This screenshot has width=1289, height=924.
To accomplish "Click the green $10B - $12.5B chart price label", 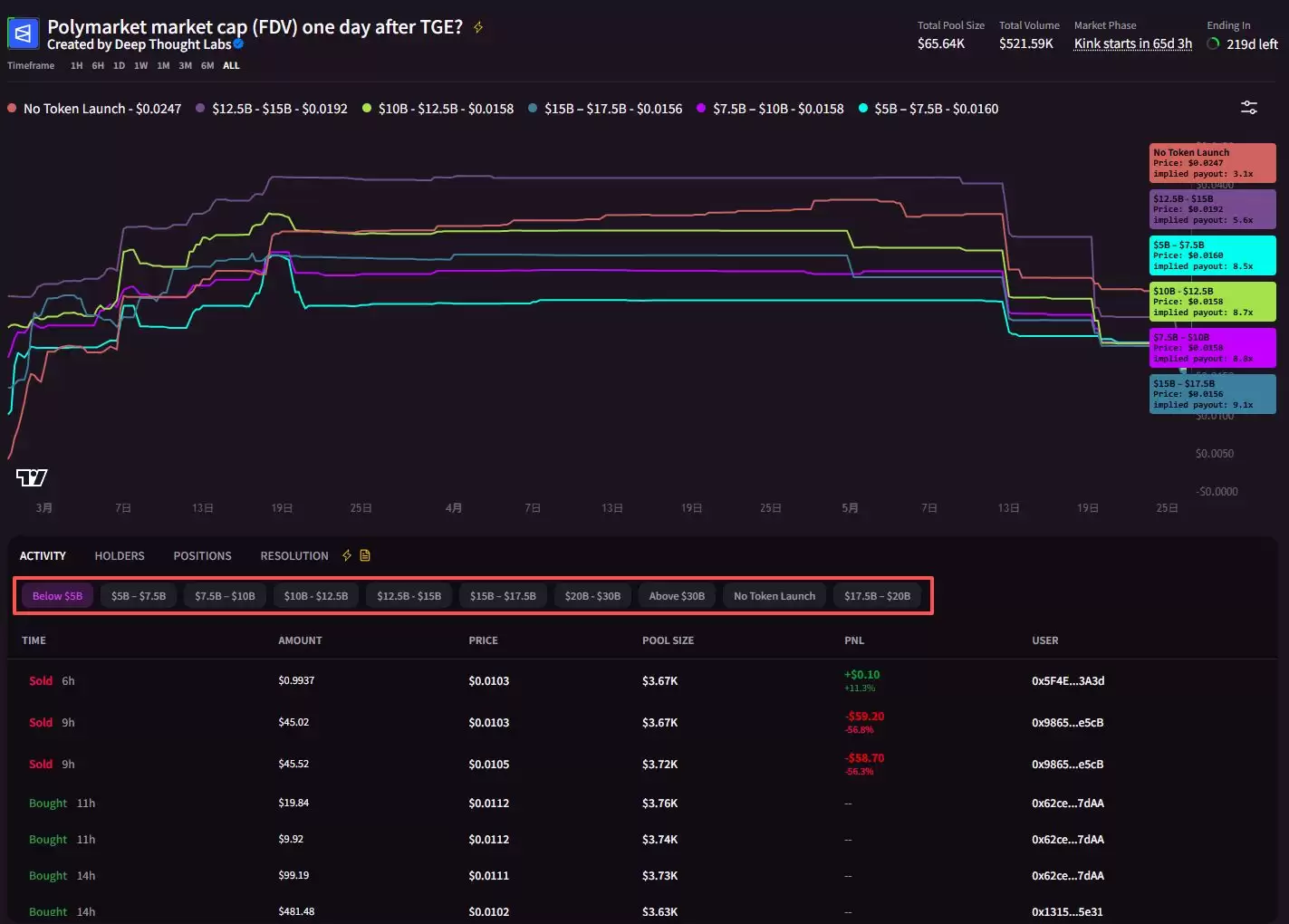I will click(x=1213, y=302).
